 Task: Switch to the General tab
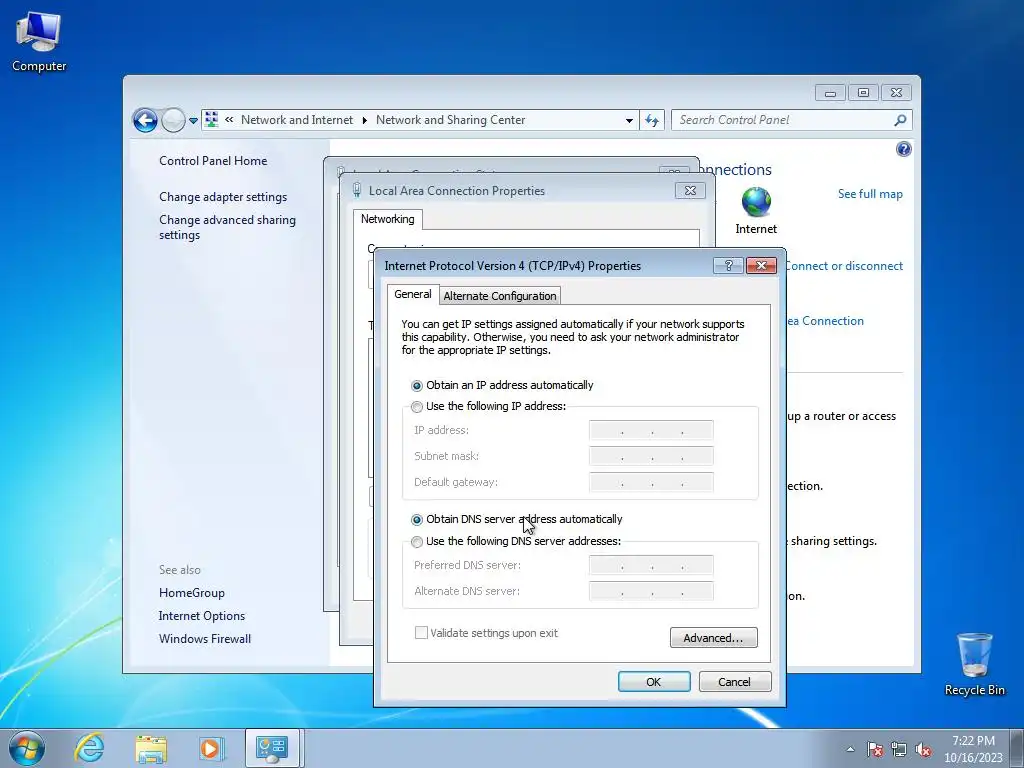pyautogui.click(x=413, y=295)
